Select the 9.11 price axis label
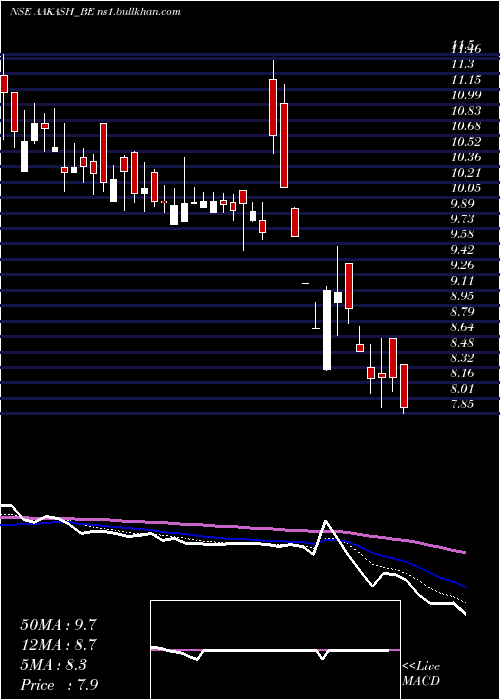The width and height of the screenshot is (500, 700). tap(464, 281)
